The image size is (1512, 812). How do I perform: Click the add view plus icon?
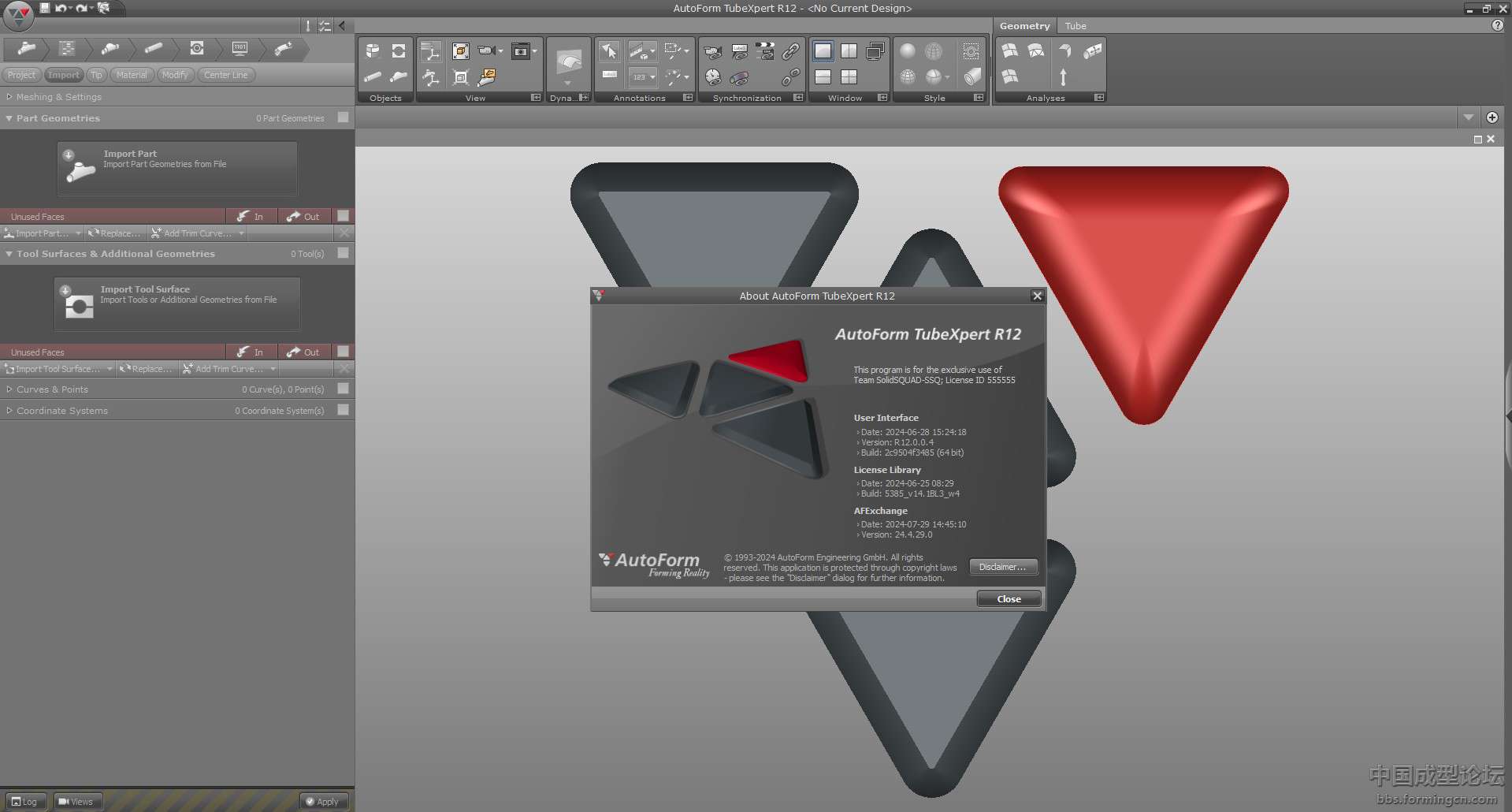click(1492, 117)
